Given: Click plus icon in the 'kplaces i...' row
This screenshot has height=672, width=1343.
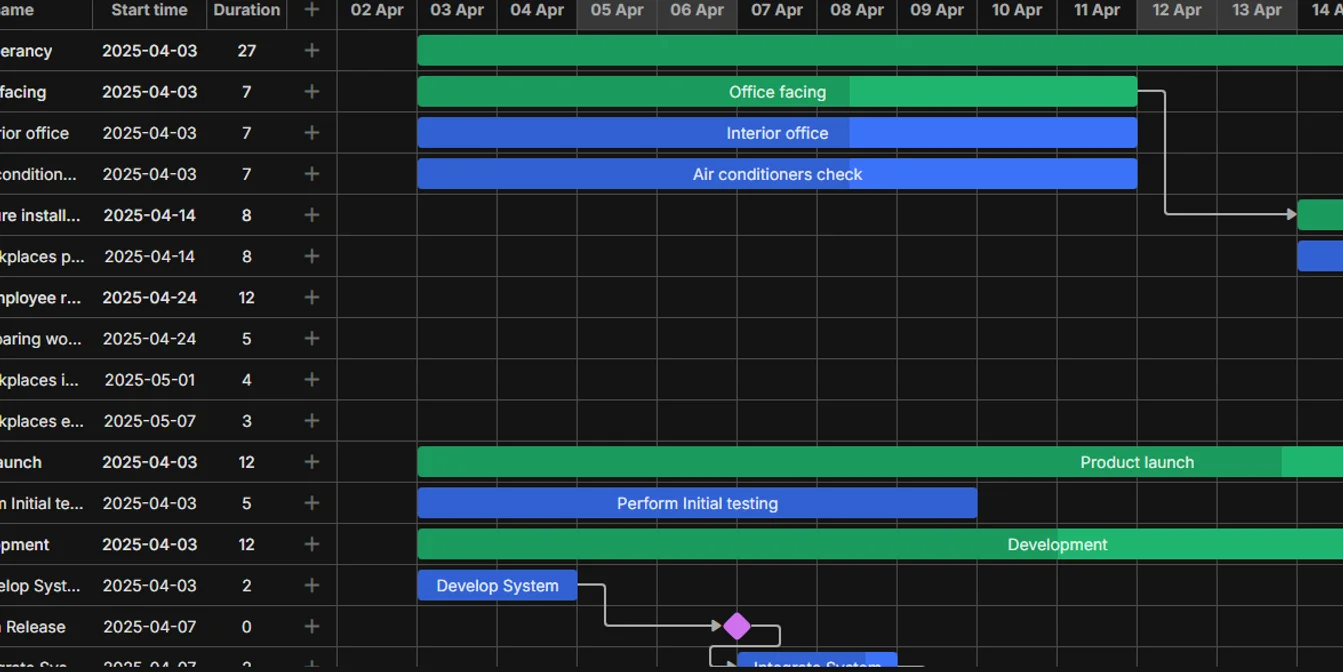Looking at the screenshot, I should [312, 379].
